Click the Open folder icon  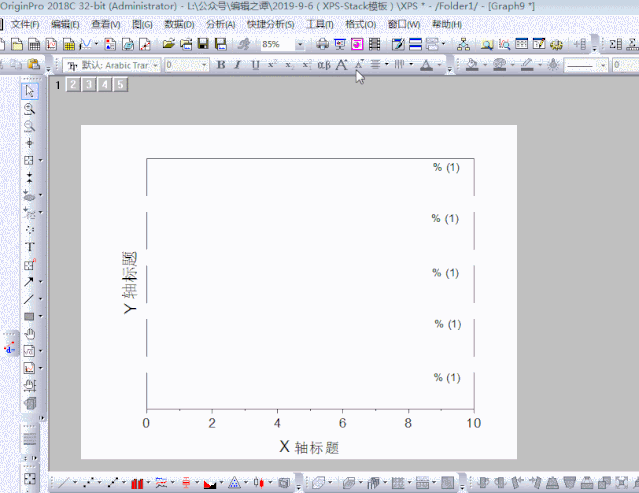[169, 44]
